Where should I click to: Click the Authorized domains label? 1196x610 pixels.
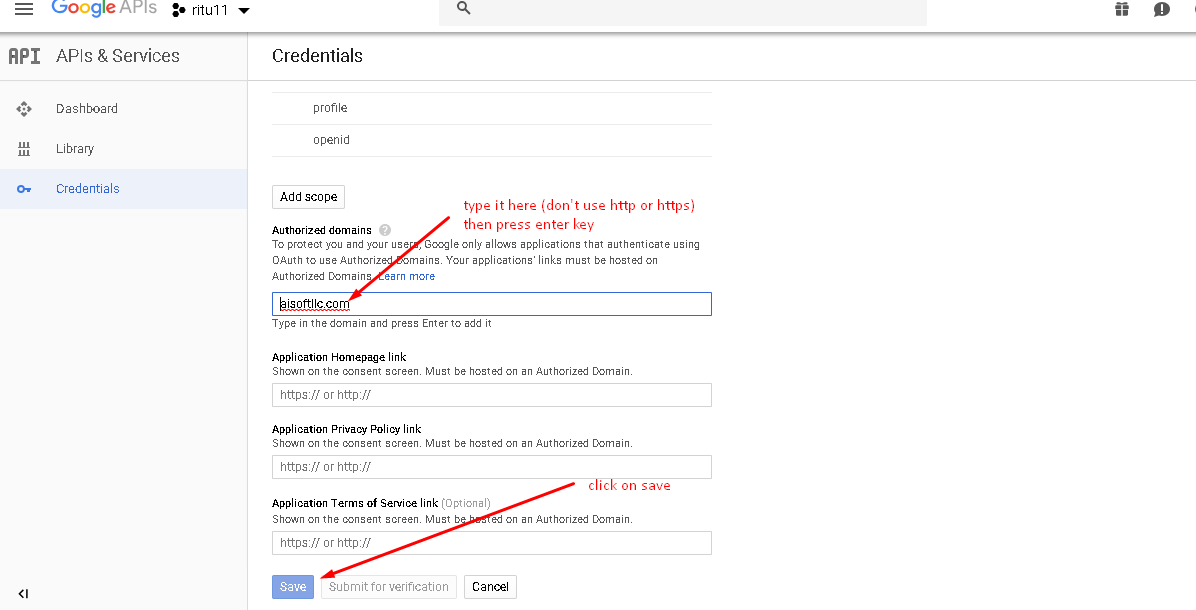coord(322,230)
